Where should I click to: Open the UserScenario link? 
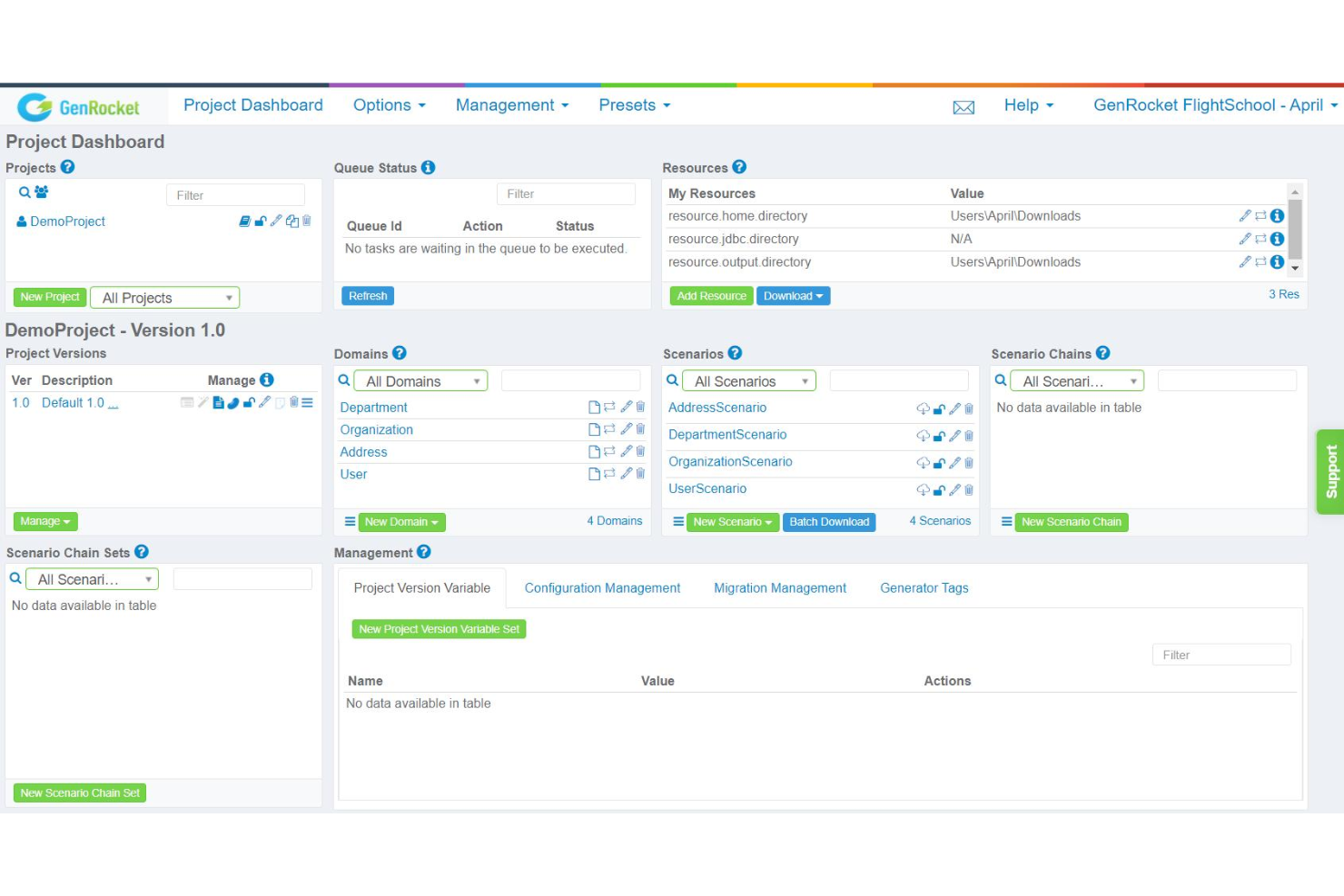707,488
